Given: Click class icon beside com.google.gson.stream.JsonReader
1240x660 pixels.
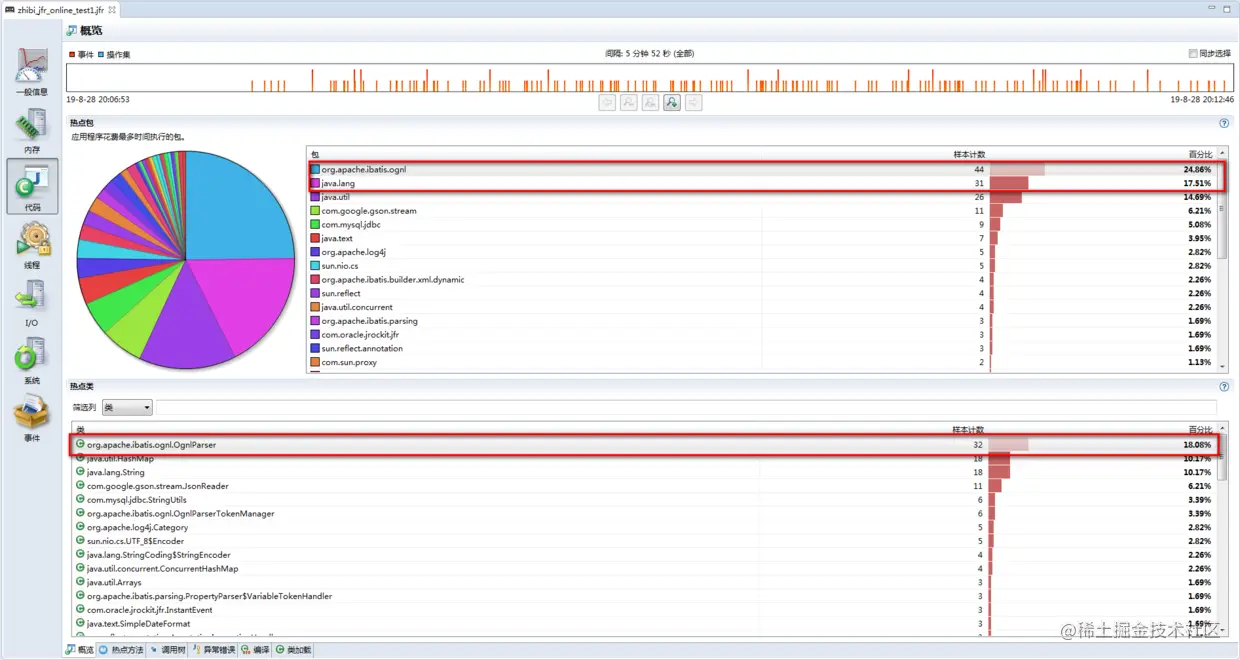Looking at the screenshot, I should pos(80,486).
